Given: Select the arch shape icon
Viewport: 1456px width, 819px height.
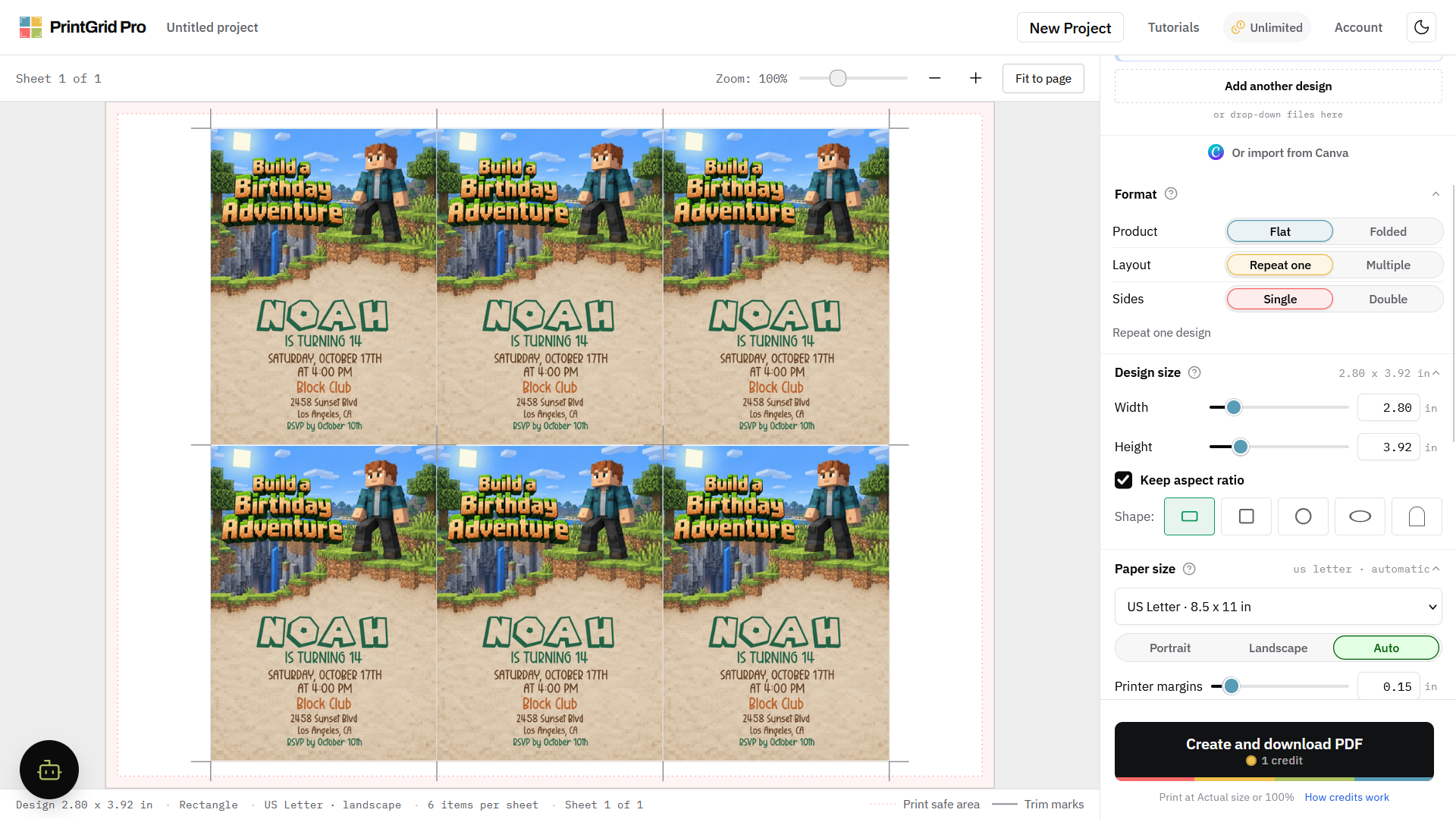Looking at the screenshot, I should 1417,516.
